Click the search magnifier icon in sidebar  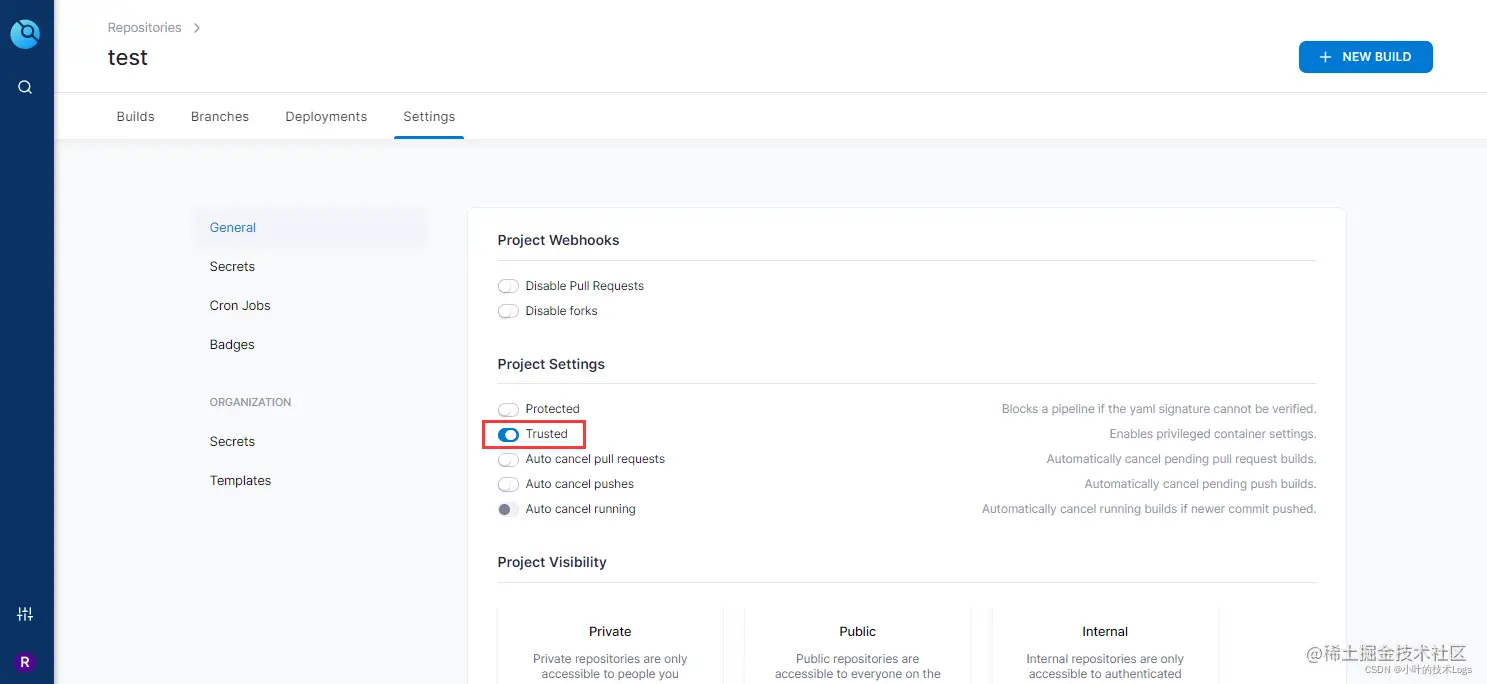tap(25, 87)
